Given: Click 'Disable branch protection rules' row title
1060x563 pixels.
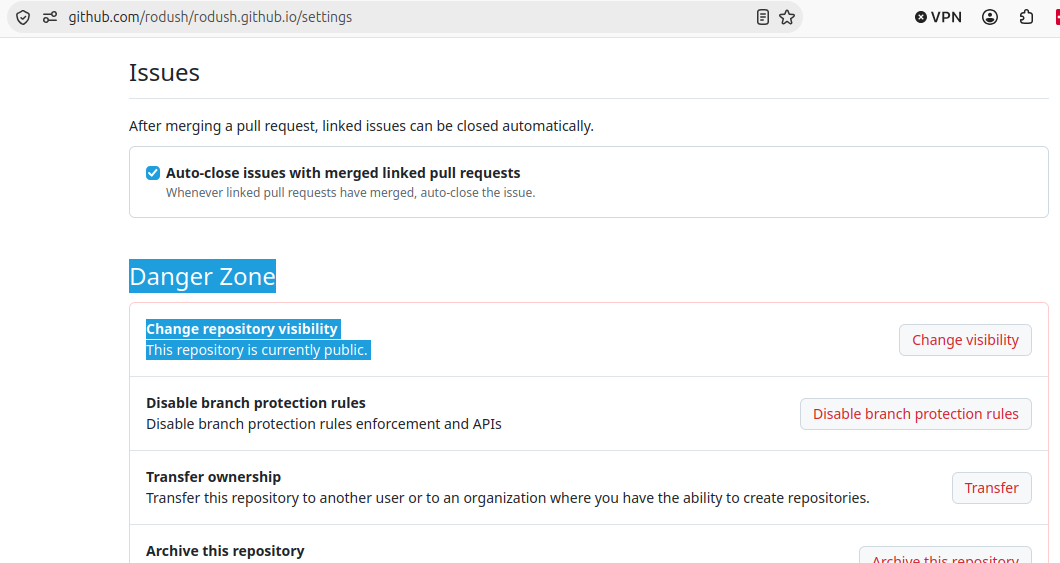Looking at the screenshot, I should point(256,403).
